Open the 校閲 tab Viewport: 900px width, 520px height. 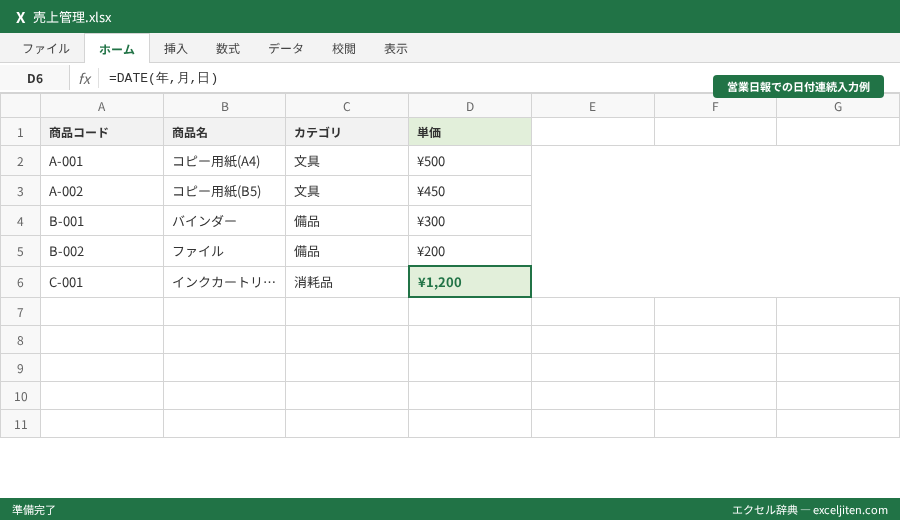[344, 49]
